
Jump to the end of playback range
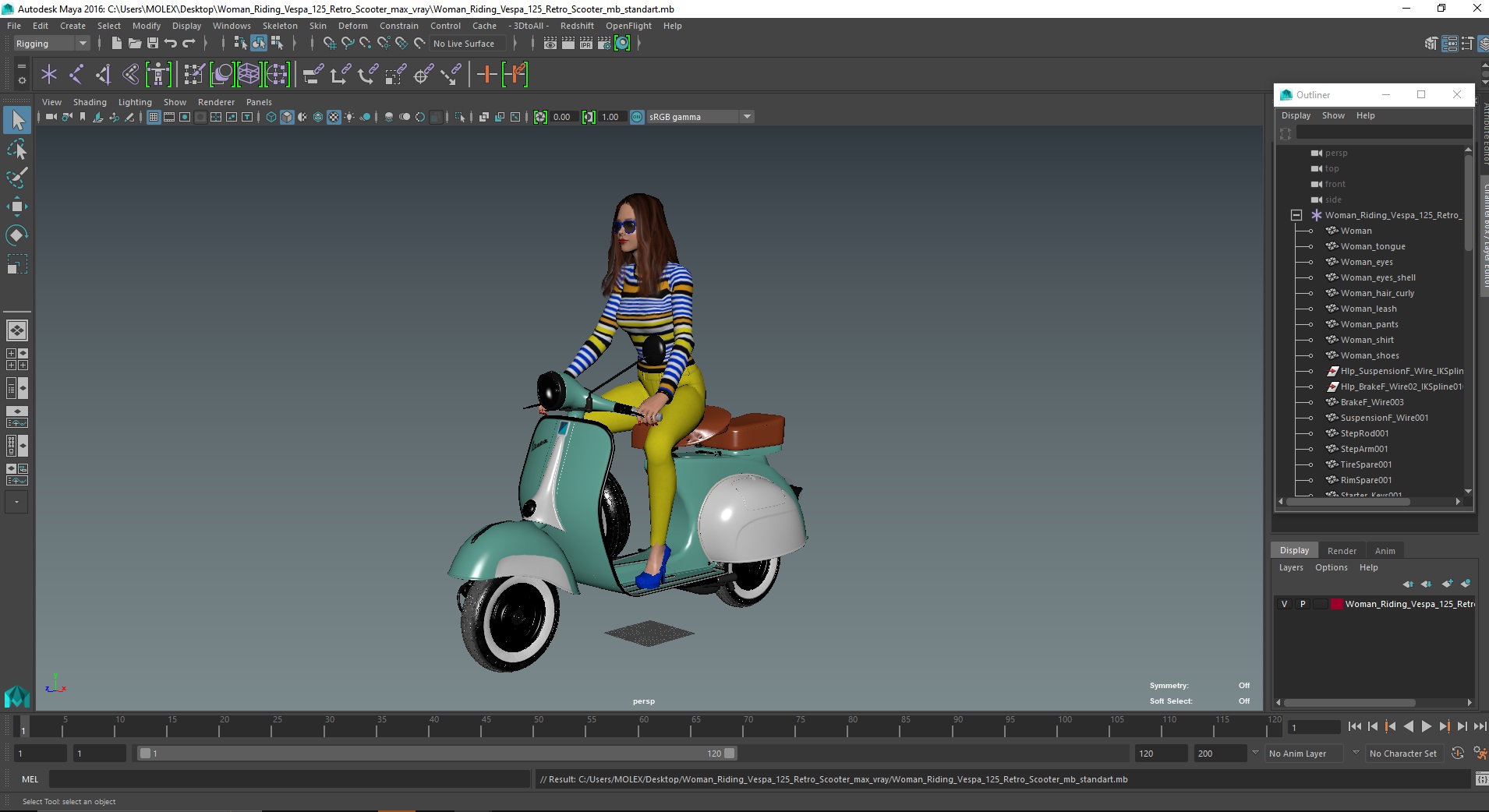point(1480,726)
